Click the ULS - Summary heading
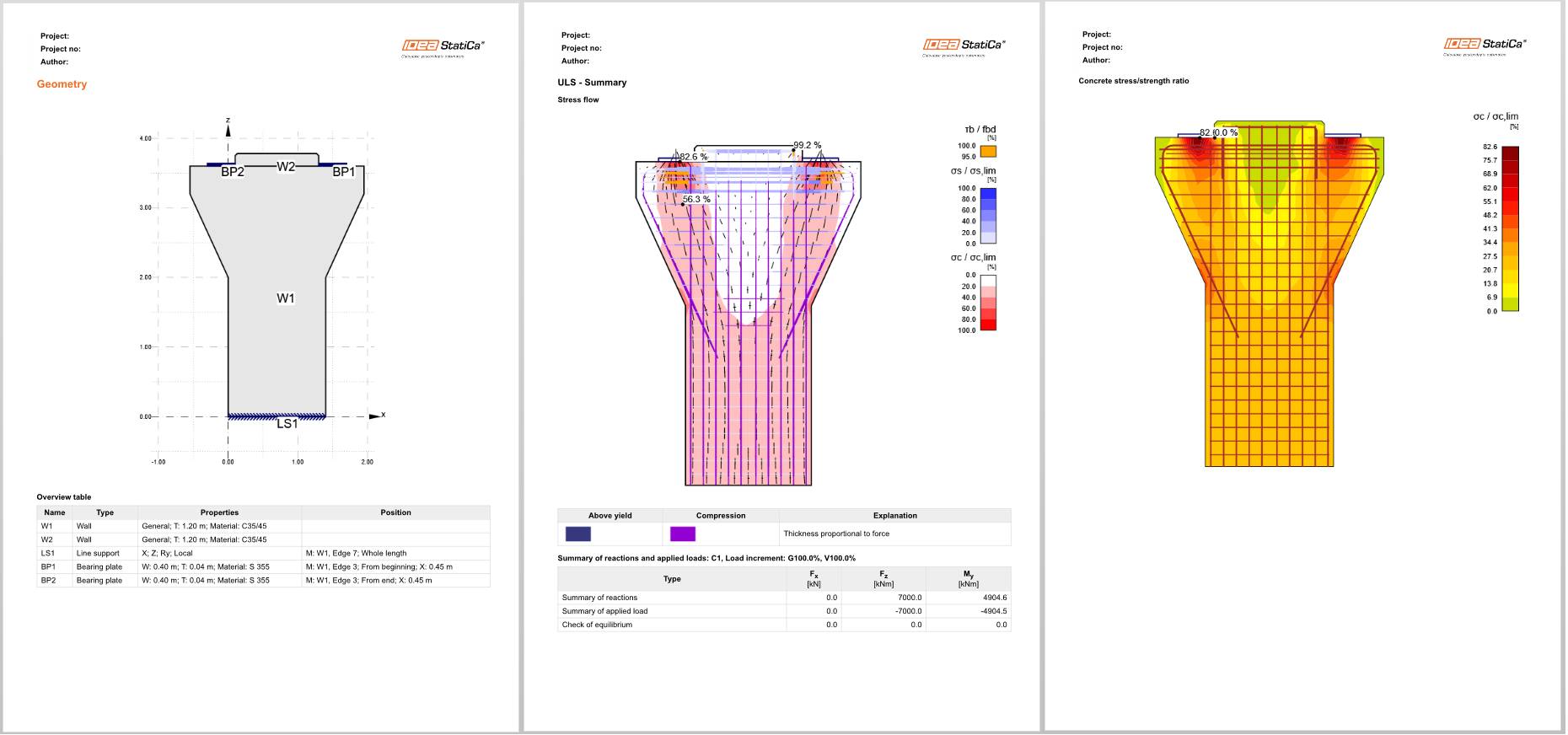The width and height of the screenshot is (1568, 735). [592, 83]
